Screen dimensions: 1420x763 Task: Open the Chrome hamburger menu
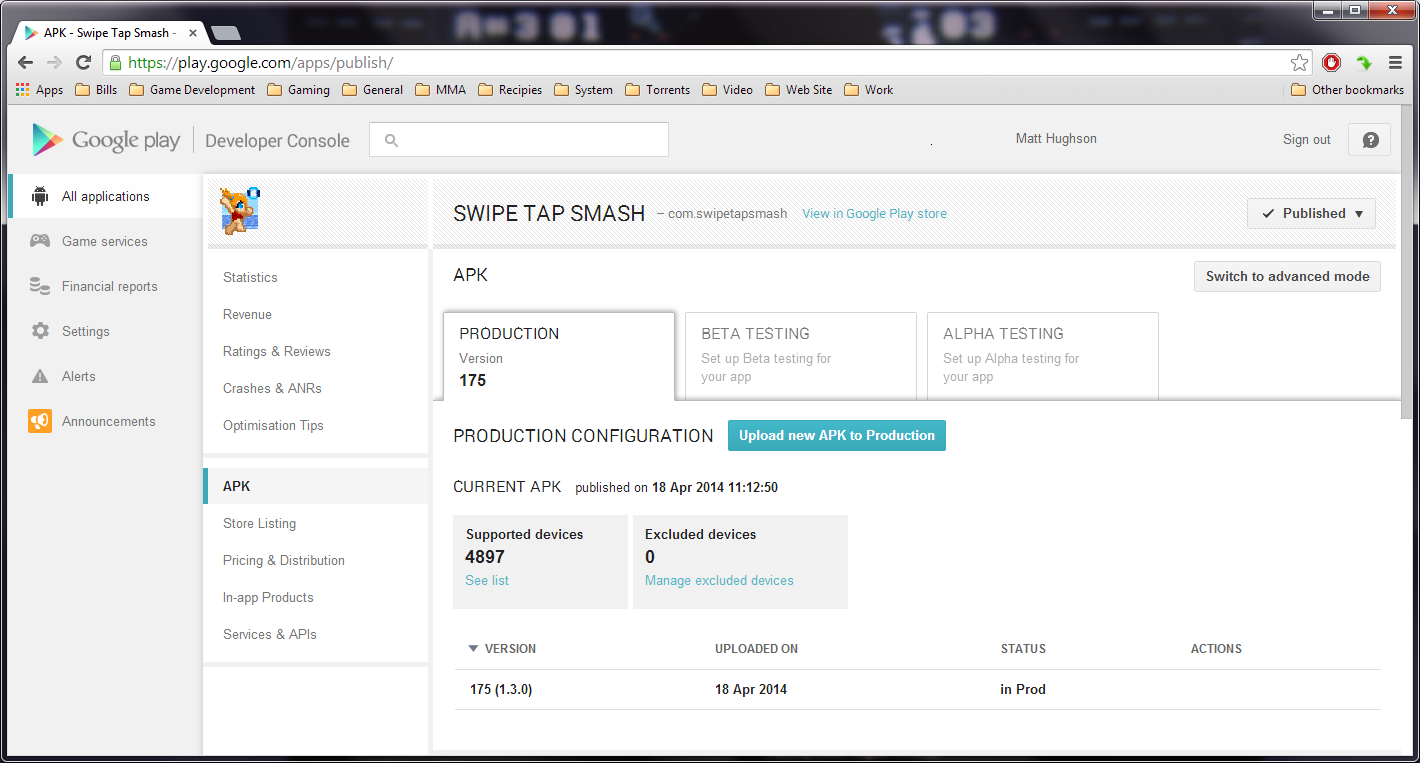[1395, 63]
